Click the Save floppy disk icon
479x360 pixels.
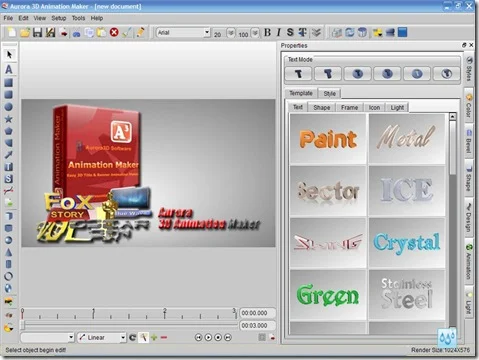point(37,32)
